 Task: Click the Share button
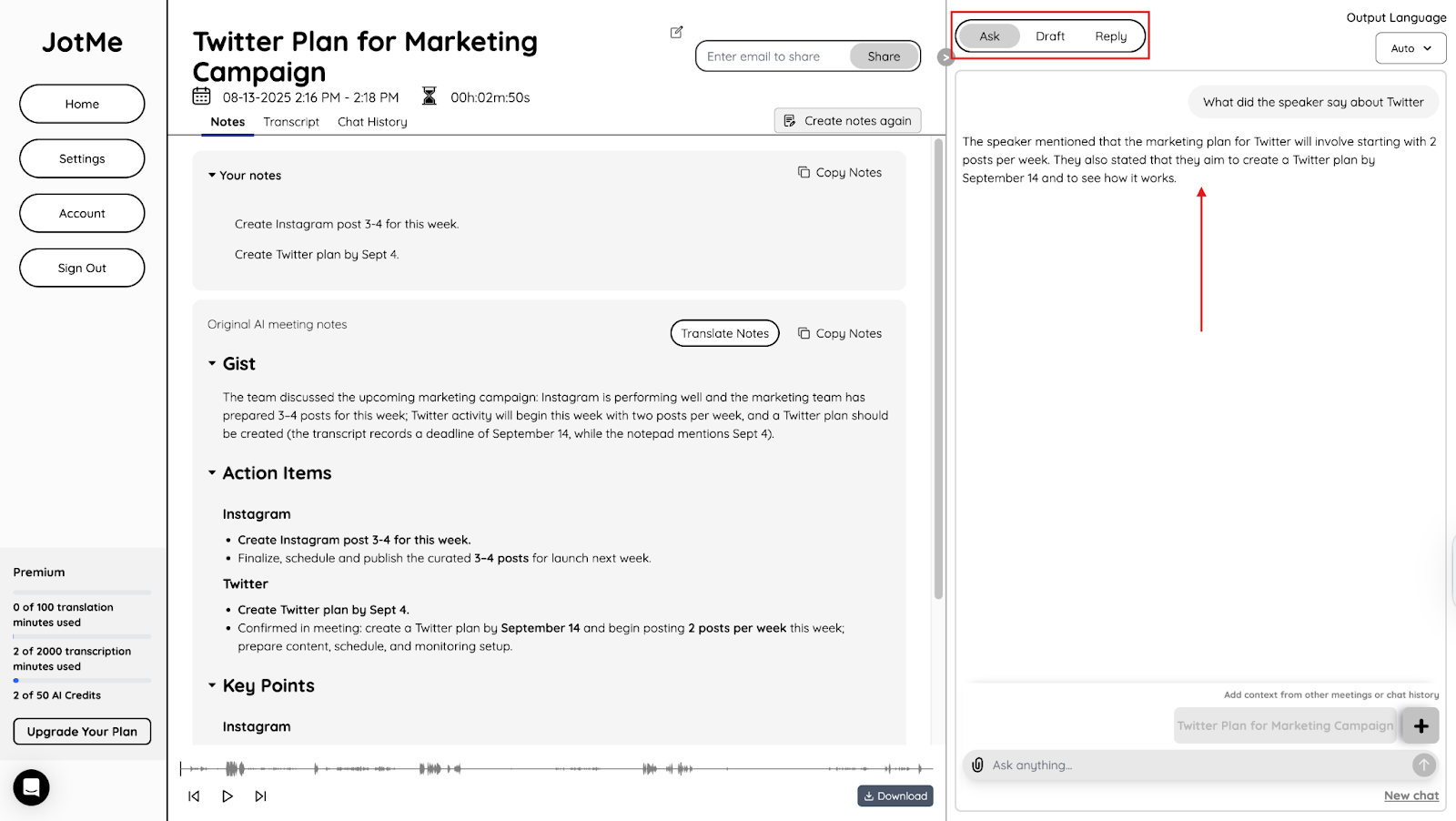[x=884, y=56]
